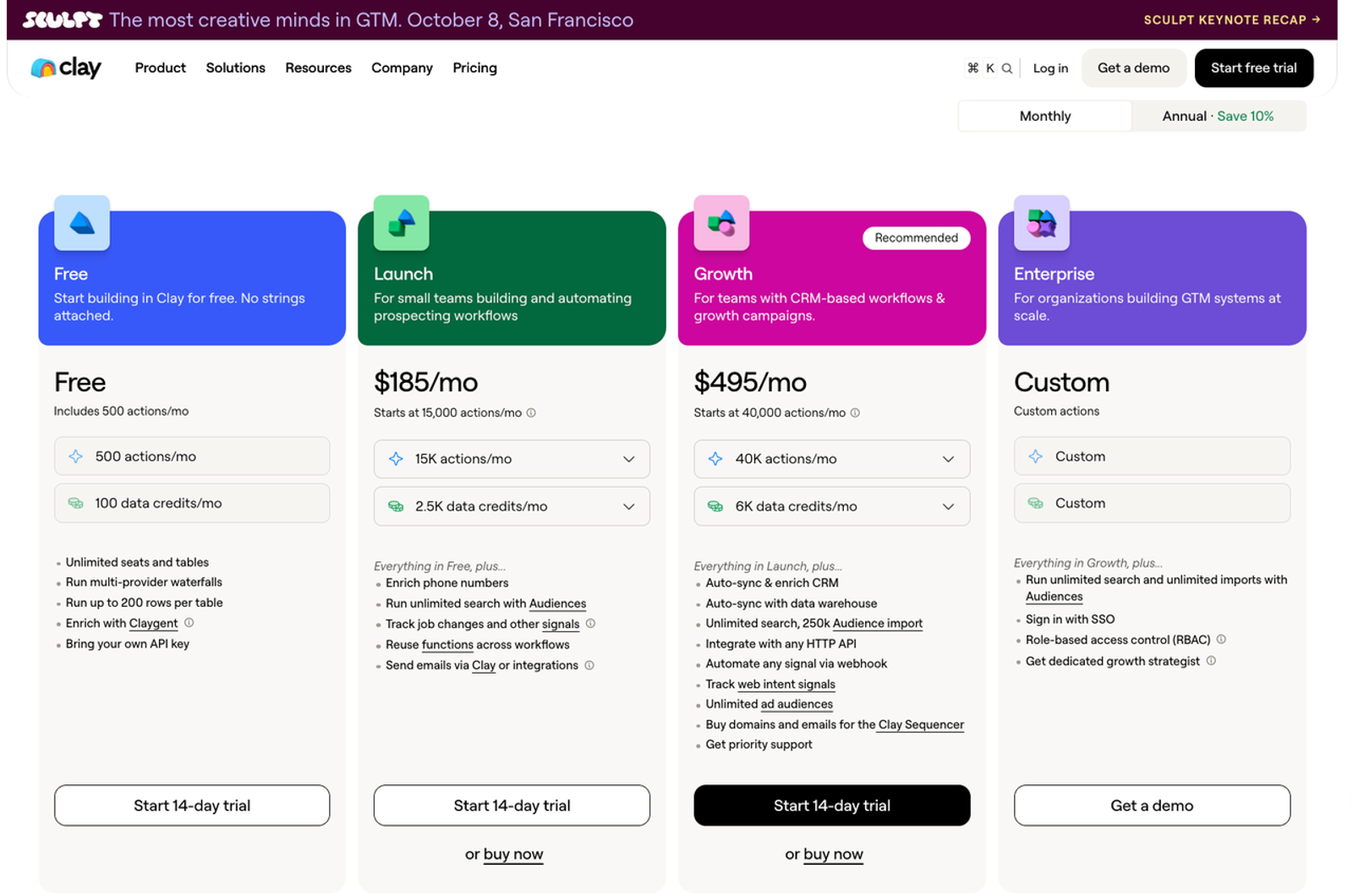This screenshot has height=896, width=1353.
Task: Open the functions link
Action: 447,644
